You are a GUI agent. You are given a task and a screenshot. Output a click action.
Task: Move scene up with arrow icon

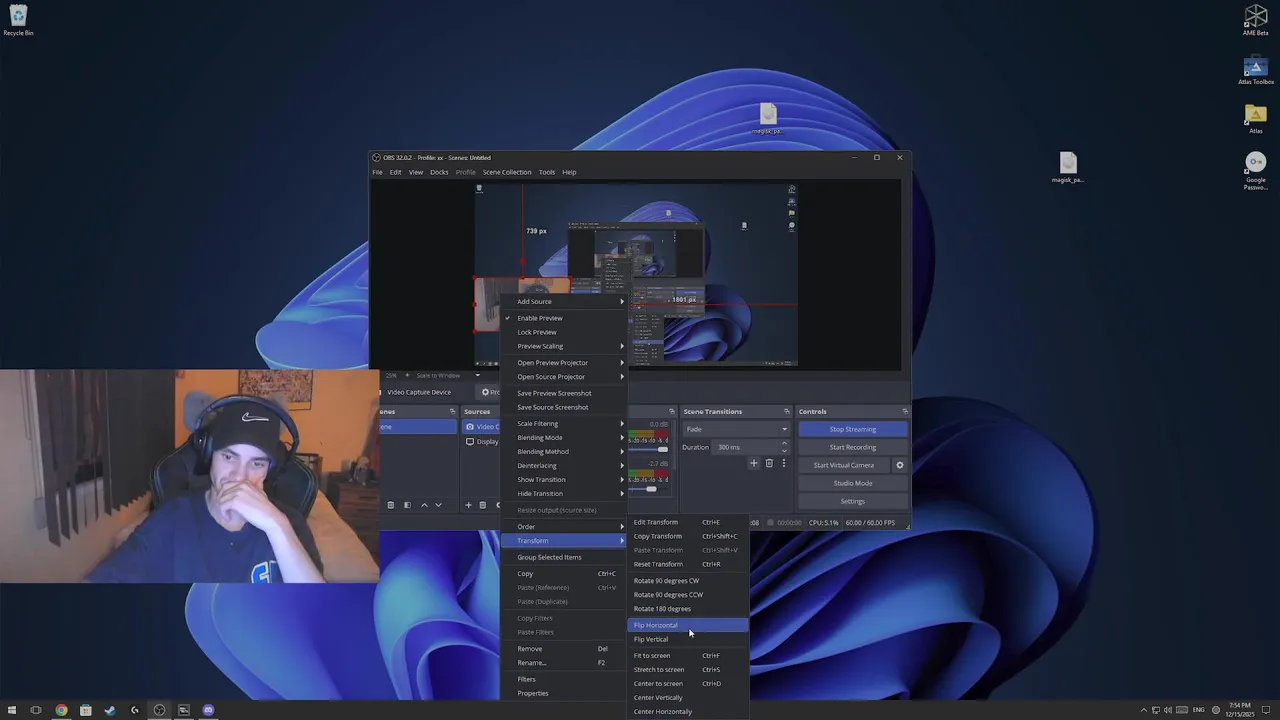pyautogui.click(x=424, y=505)
